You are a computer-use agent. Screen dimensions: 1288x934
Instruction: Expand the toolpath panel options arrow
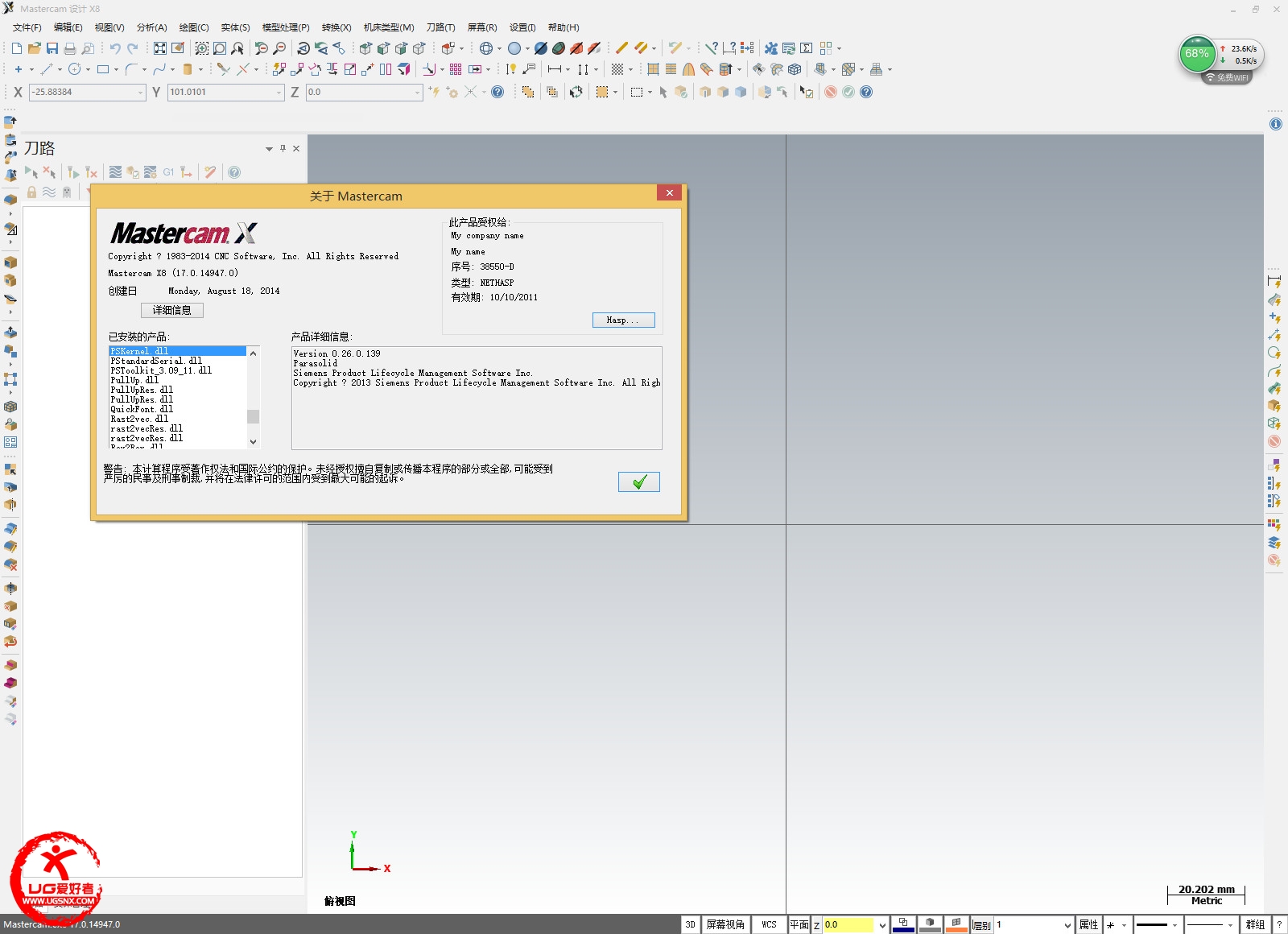[269, 149]
